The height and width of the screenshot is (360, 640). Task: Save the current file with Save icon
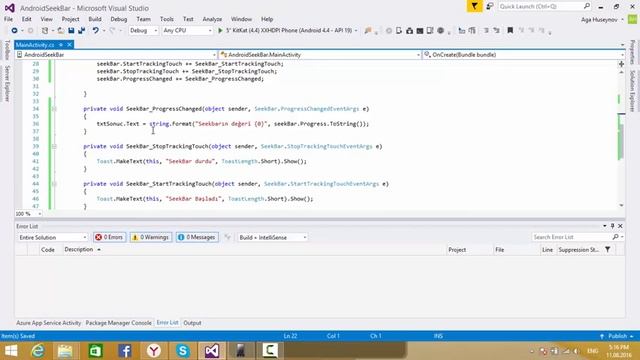tap(71, 31)
